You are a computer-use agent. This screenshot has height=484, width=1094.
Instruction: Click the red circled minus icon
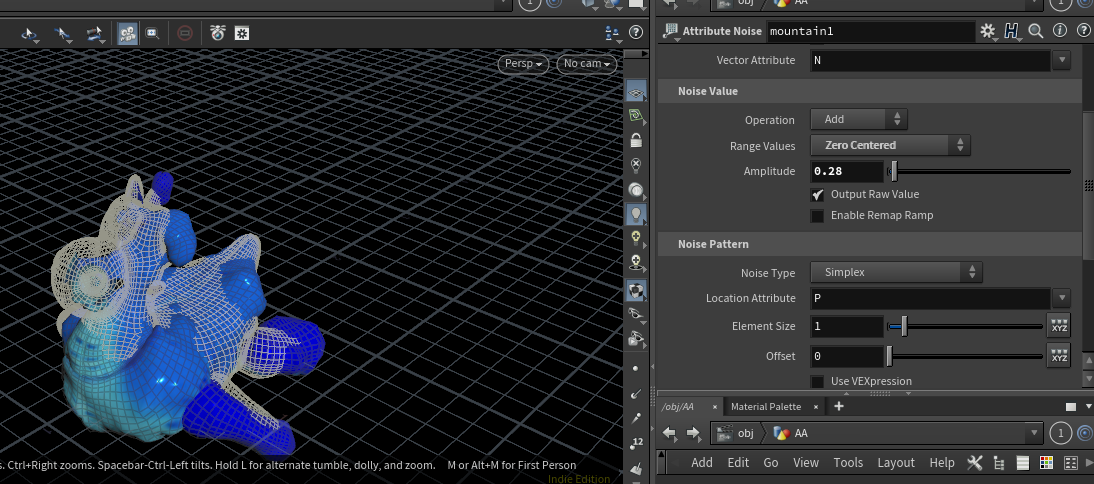coord(184,33)
